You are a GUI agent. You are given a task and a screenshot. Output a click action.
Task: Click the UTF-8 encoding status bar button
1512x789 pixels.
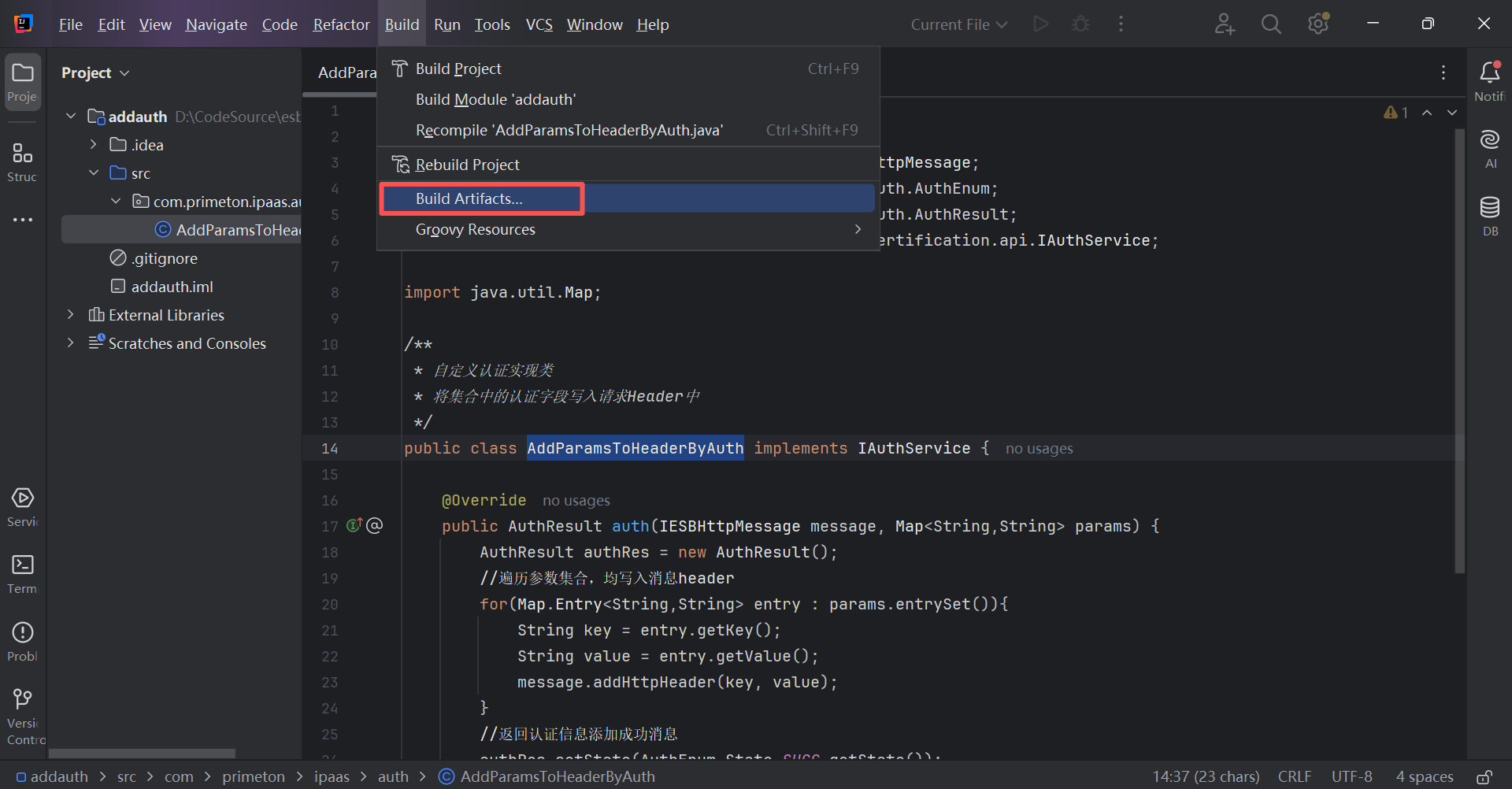pyautogui.click(x=1351, y=777)
